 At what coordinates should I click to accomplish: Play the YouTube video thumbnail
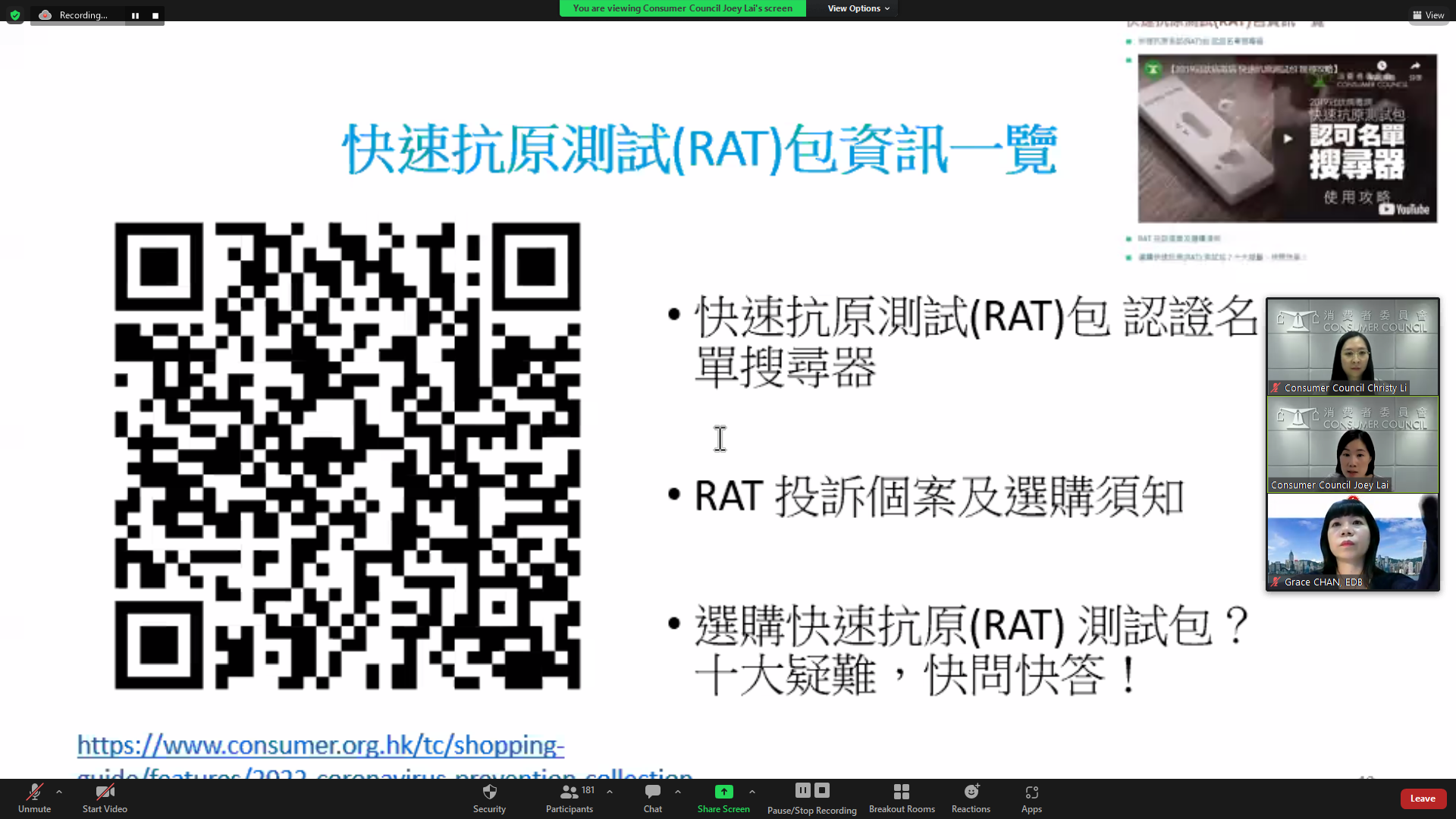[x=1287, y=138]
